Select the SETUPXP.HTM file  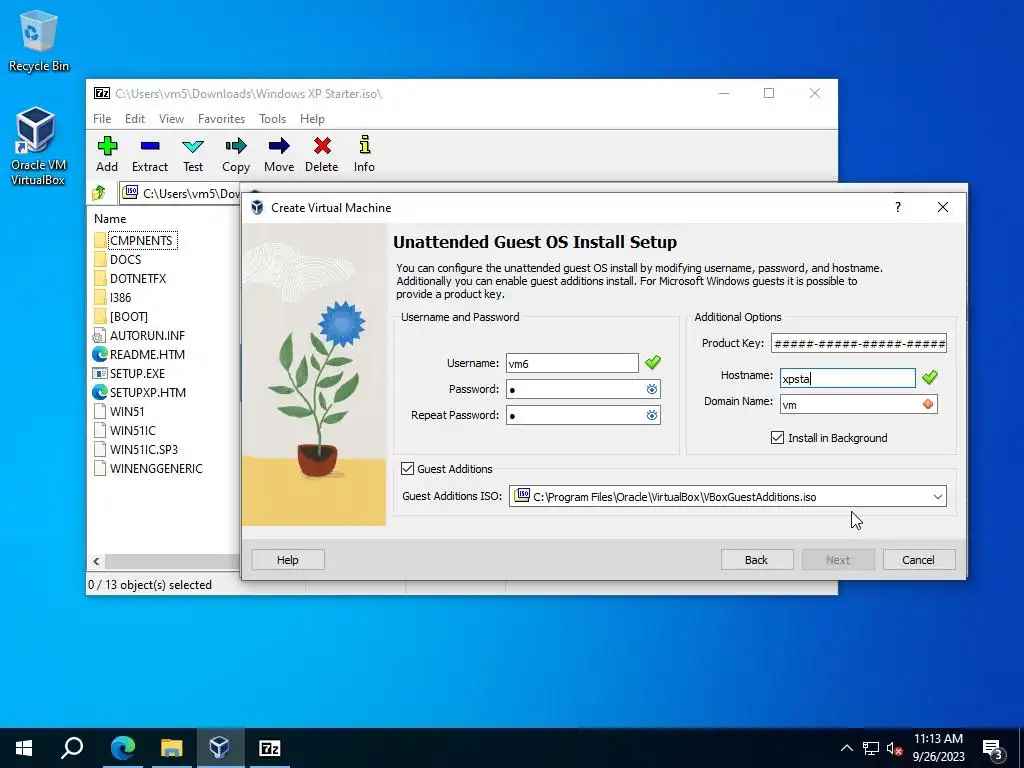pyautogui.click(x=148, y=392)
